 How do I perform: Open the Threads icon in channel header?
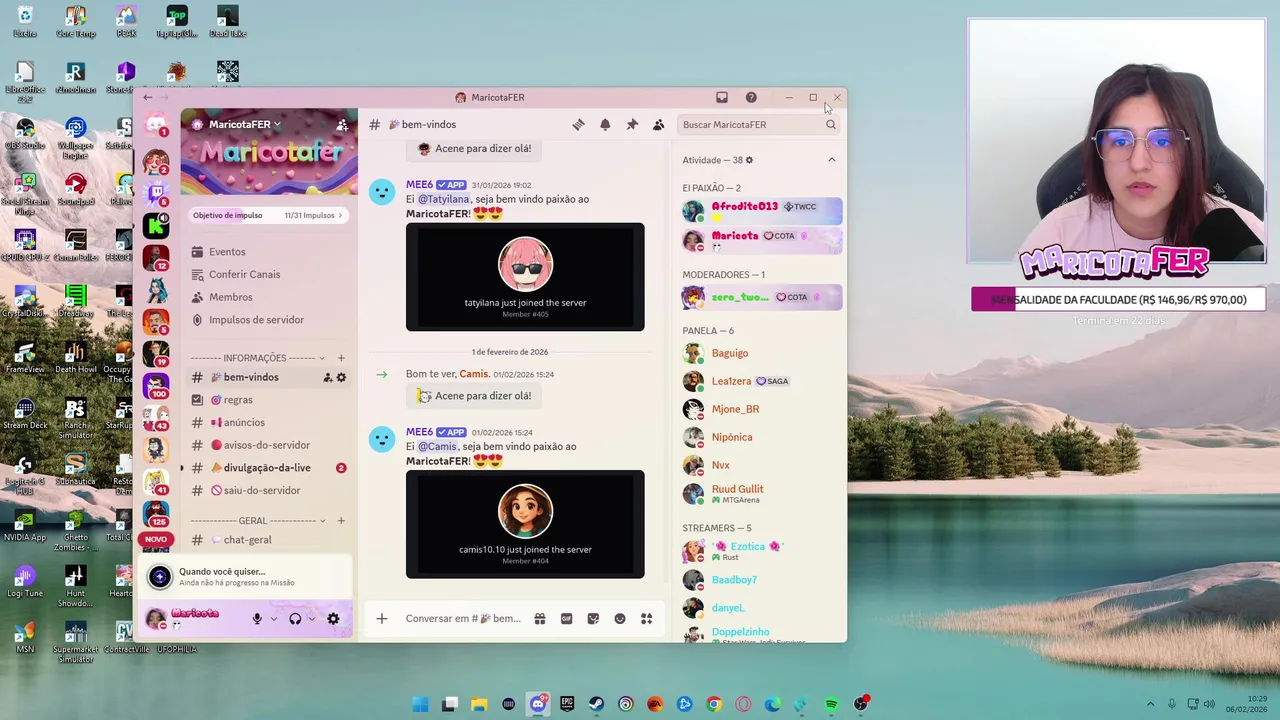(x=578, y=124)
